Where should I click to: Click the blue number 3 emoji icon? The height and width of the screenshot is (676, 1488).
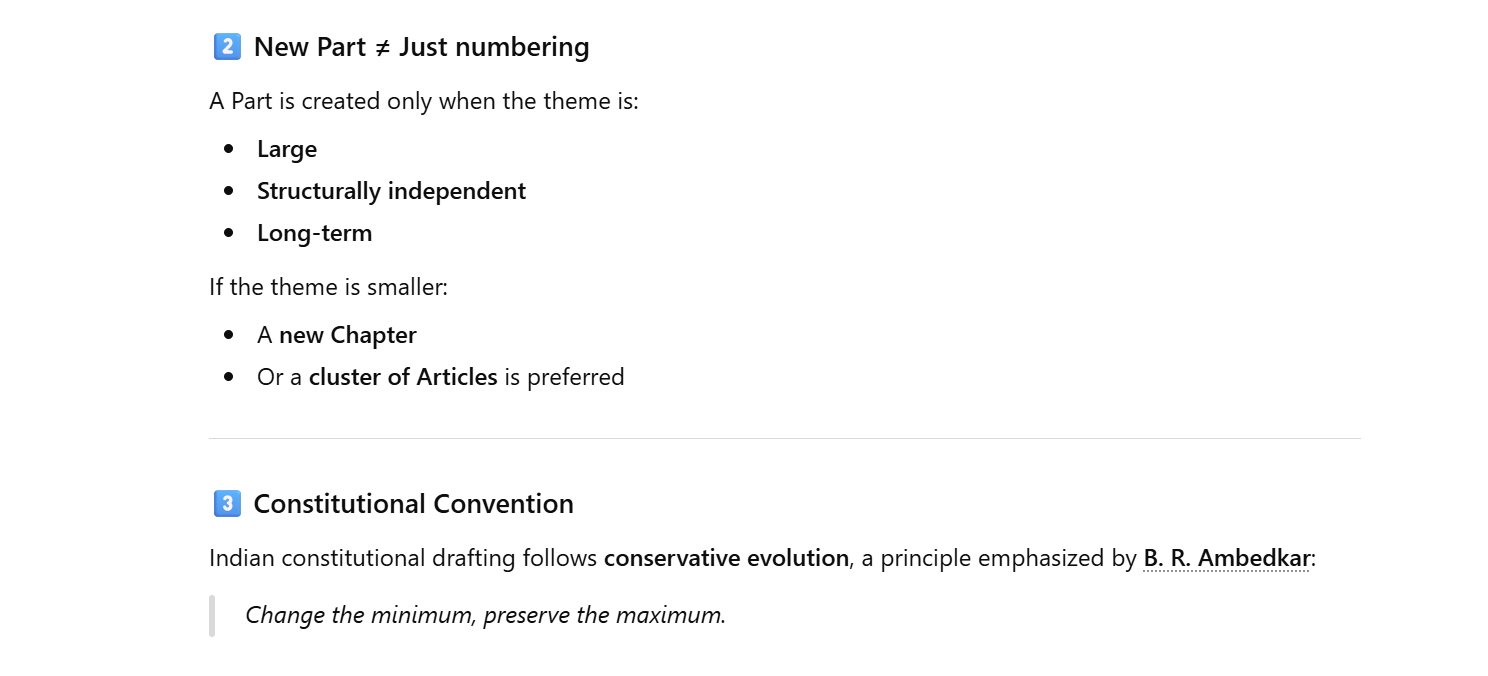click(x=227, y=504)
